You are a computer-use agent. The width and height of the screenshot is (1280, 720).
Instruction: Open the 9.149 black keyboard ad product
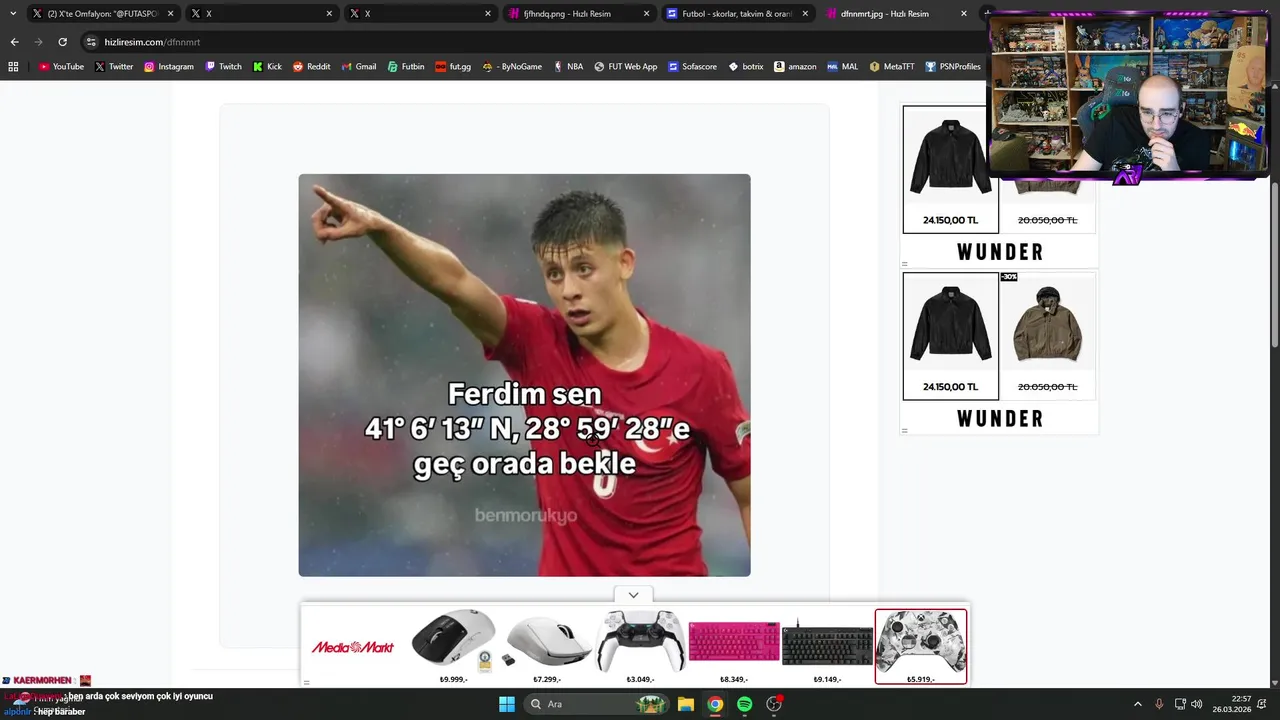click(827, 647)
